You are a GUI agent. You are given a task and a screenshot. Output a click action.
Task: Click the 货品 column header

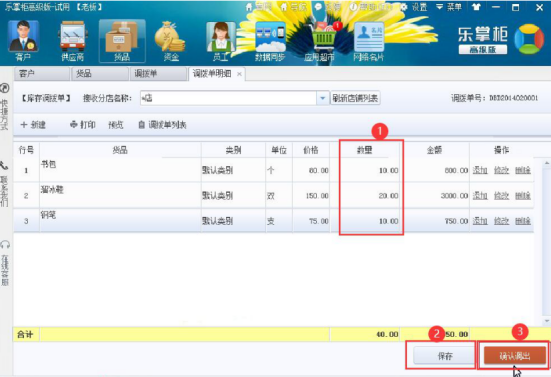120,150
